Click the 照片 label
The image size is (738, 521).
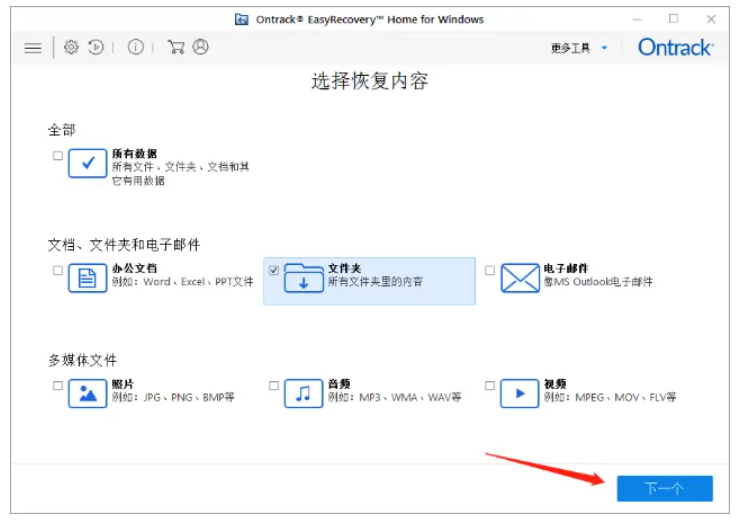click(x=123, y=384)
